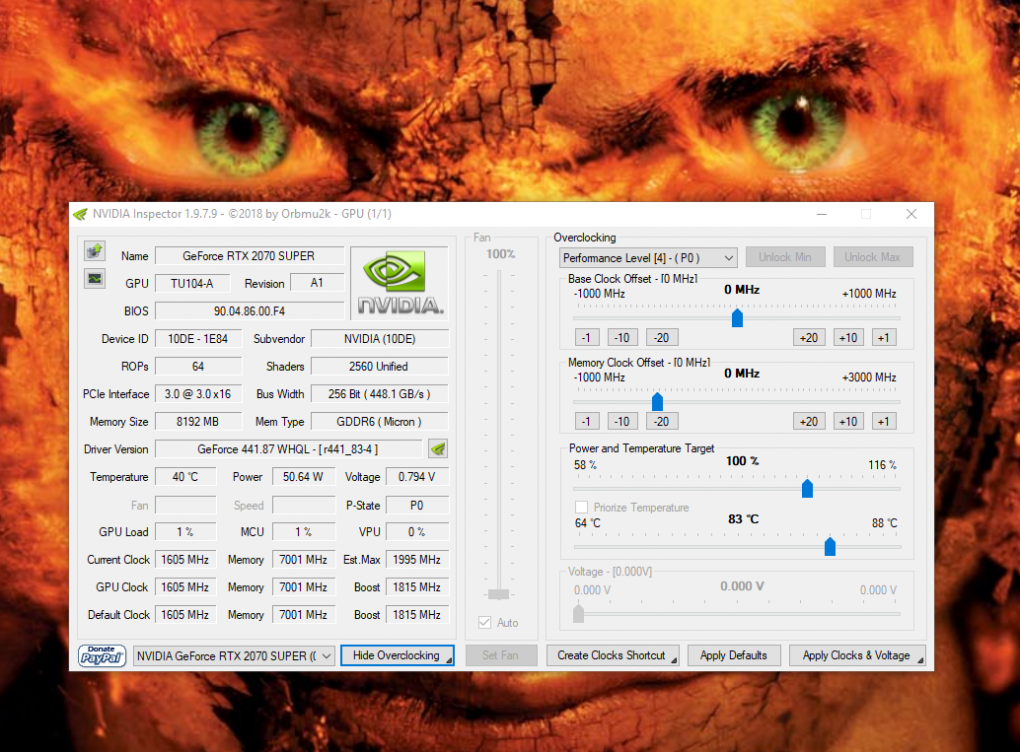Viewport: 1020px width, 752px height.
Task: Close the NVIDIA Inspector window
Action: [x=911, y=214]
